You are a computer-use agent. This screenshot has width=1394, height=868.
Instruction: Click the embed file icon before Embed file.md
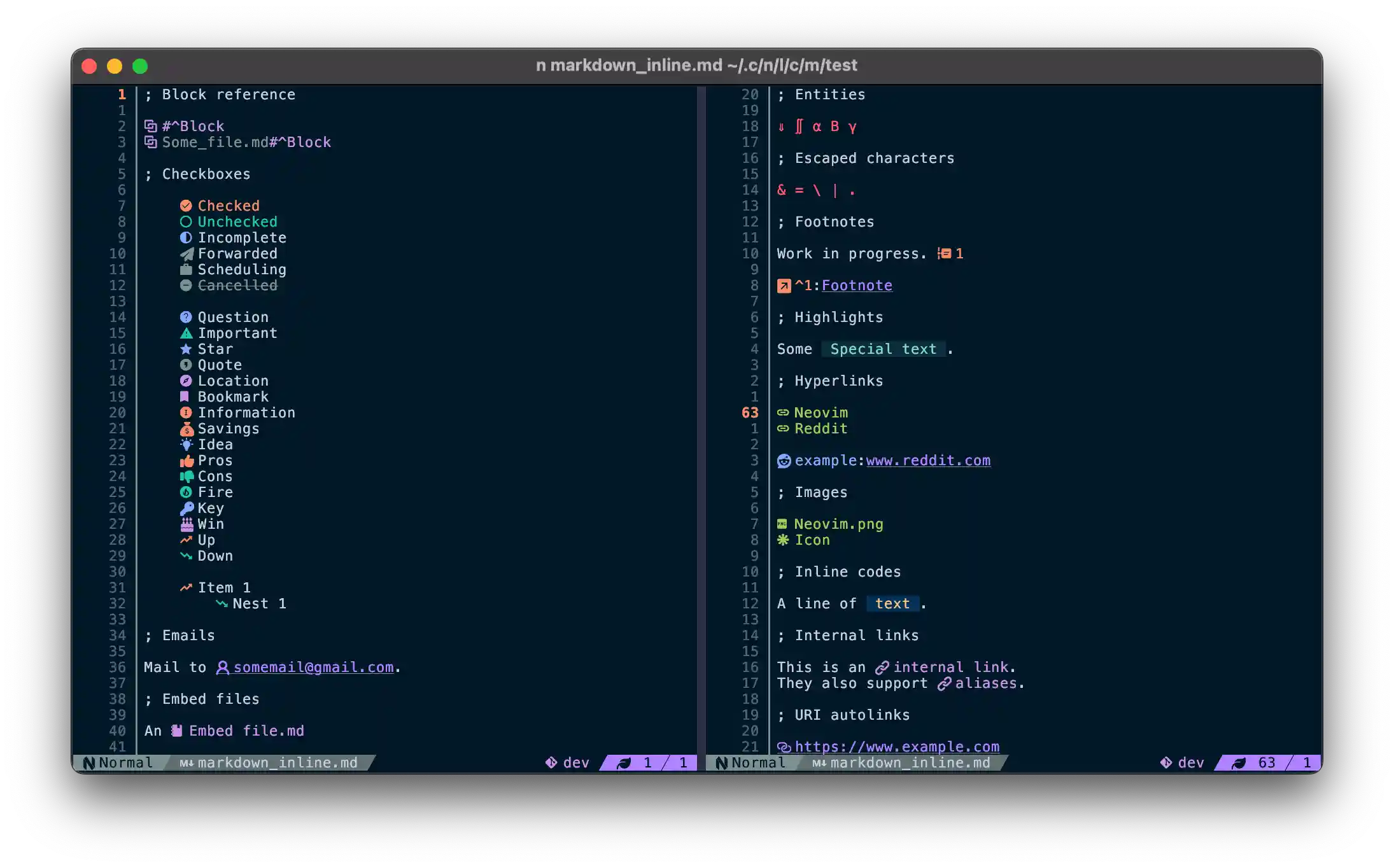click(177, 731)
